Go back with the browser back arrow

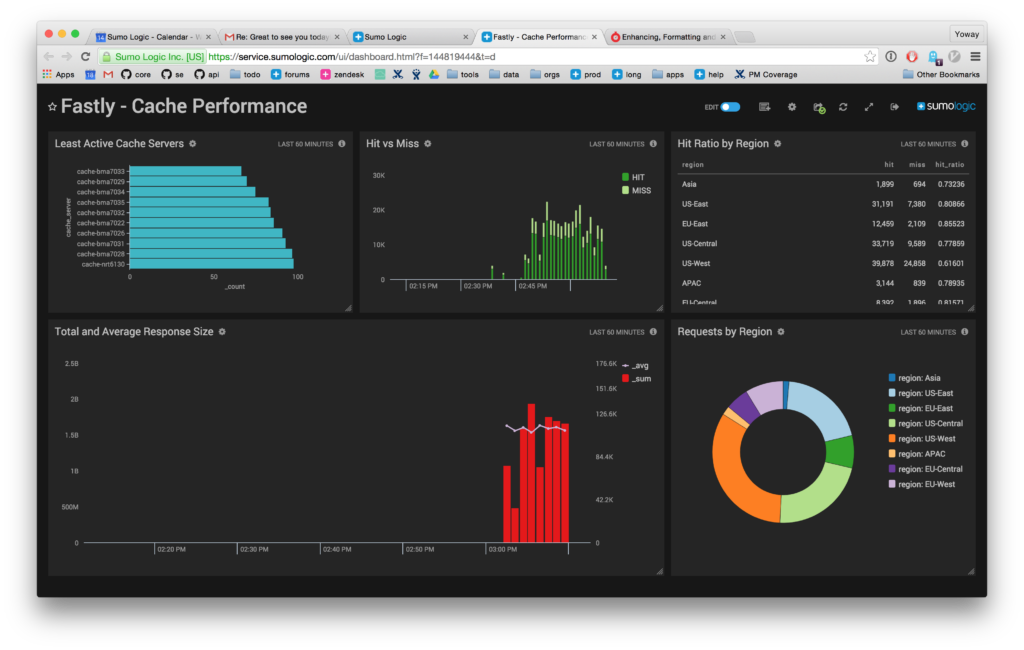coord(49,57)
